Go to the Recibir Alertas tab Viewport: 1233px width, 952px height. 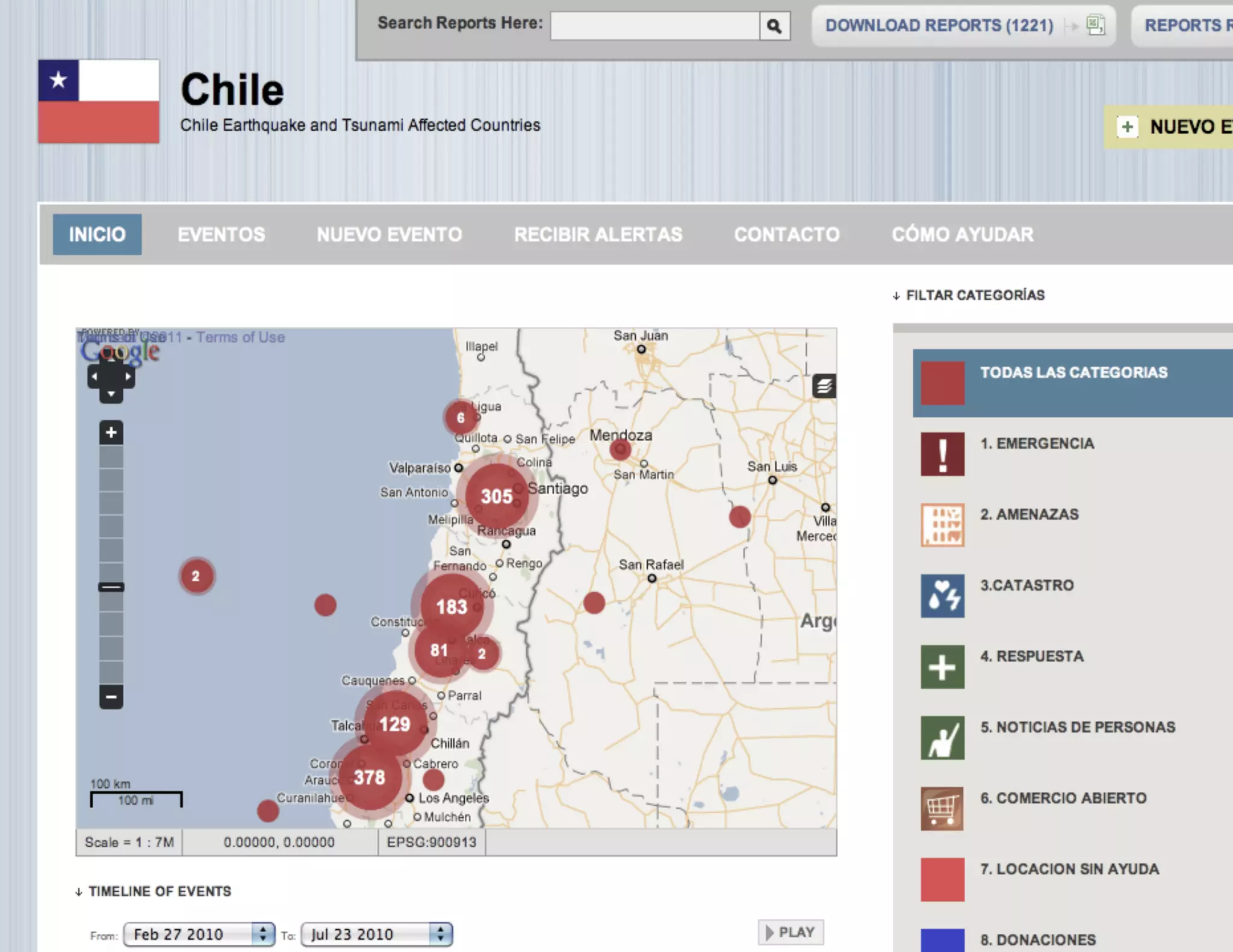tap(598, 234)
